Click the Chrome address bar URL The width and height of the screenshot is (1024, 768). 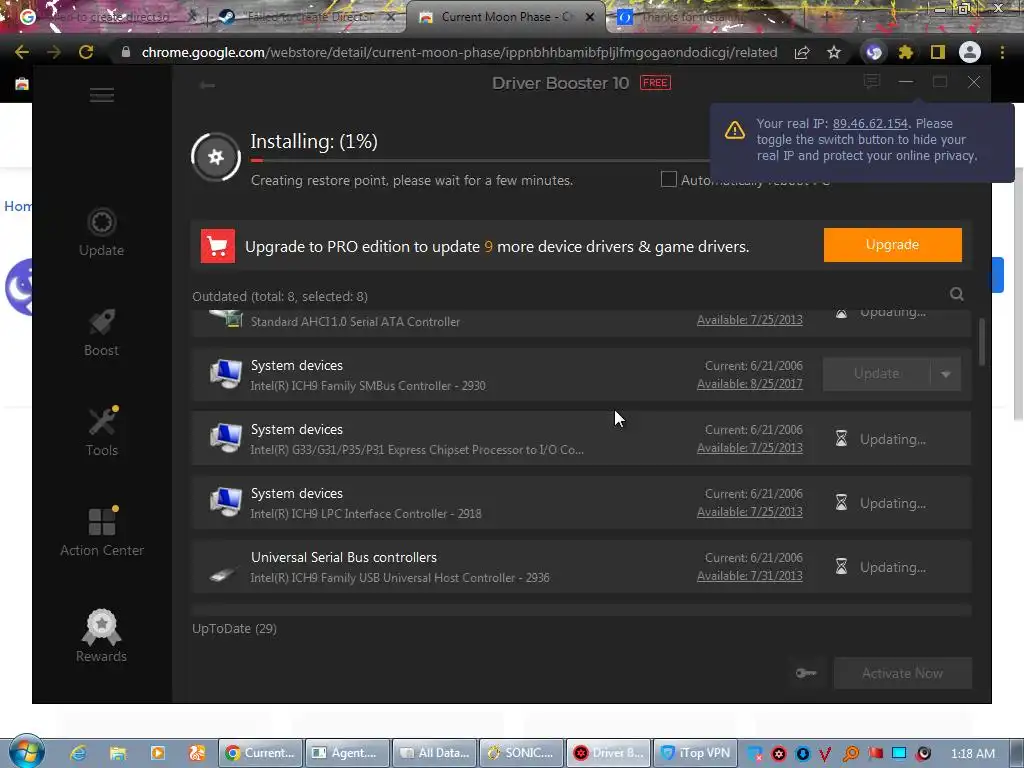tap(459, 52)
